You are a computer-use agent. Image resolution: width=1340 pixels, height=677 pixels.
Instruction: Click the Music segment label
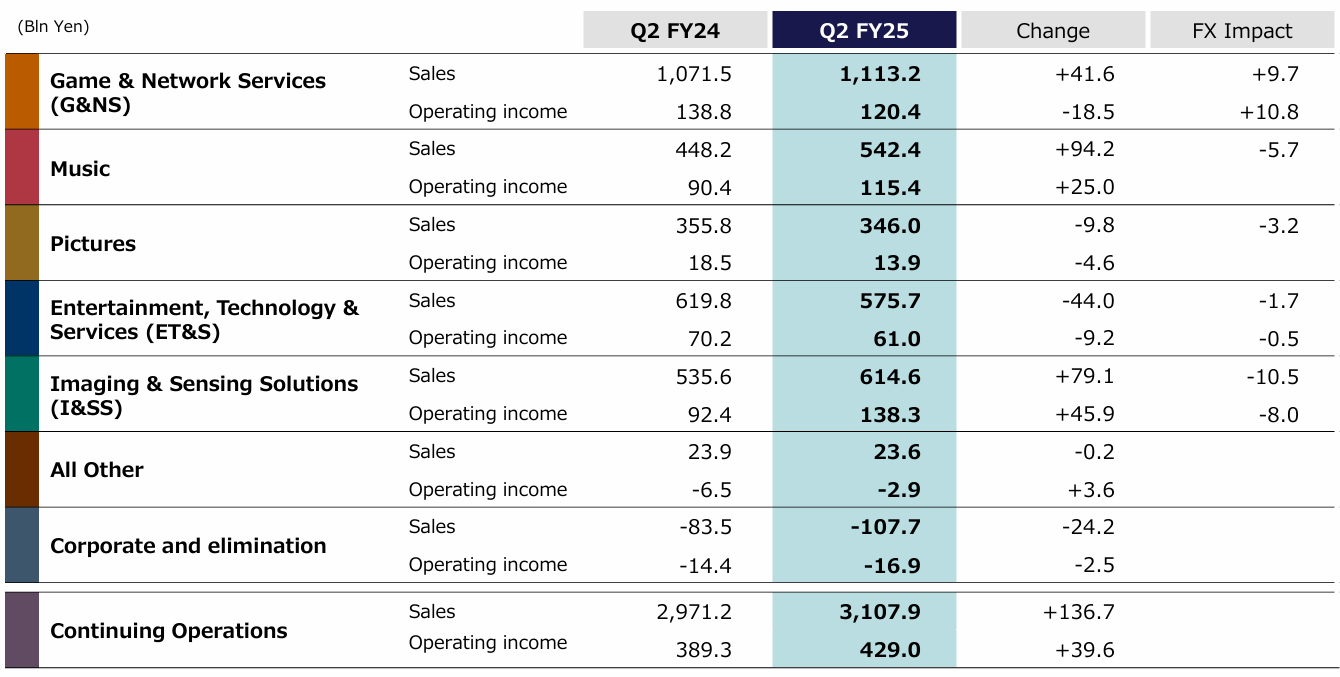pos(80,169)
